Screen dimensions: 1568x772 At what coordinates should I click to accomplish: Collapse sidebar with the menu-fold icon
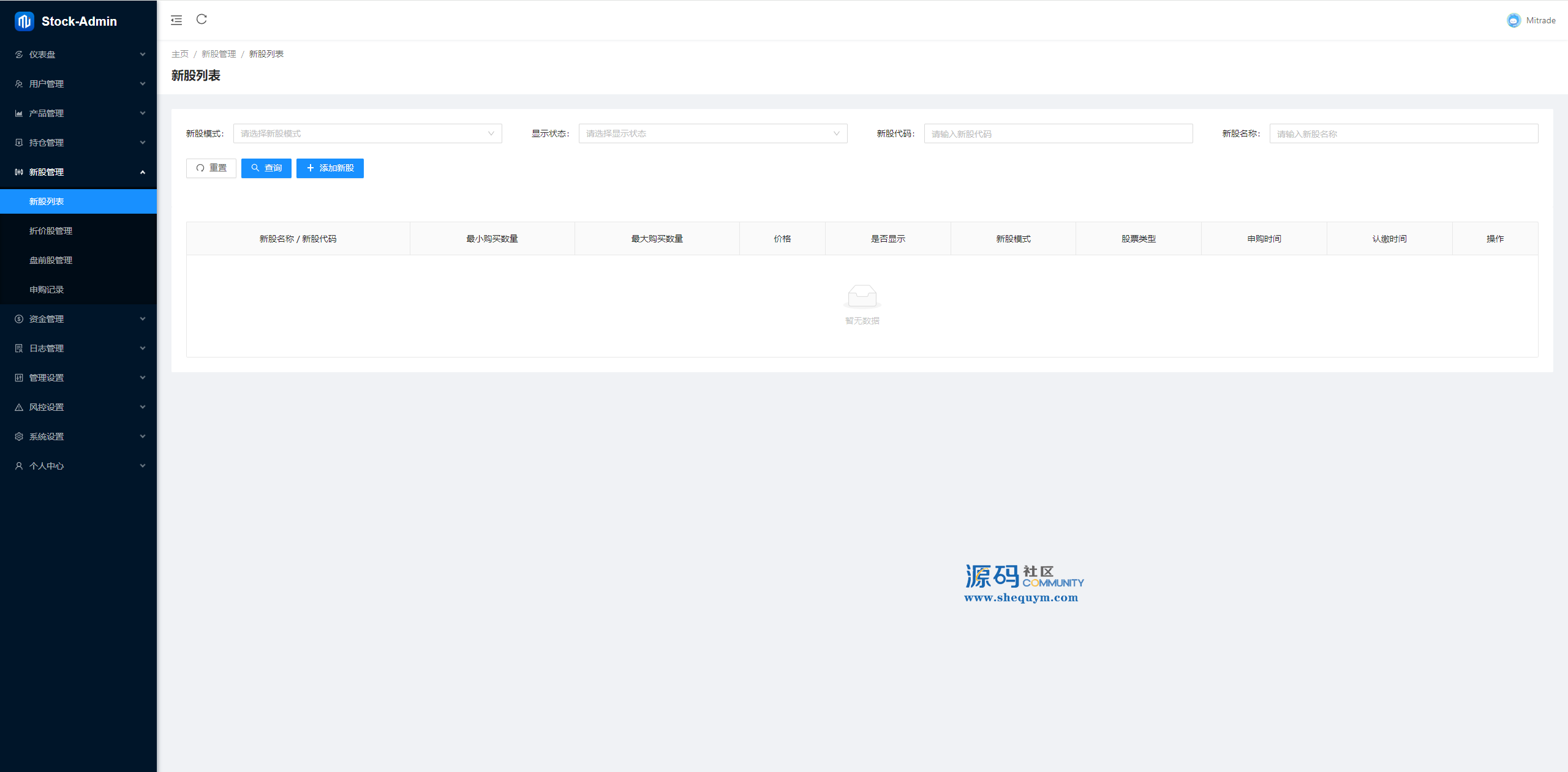(176, 20)
